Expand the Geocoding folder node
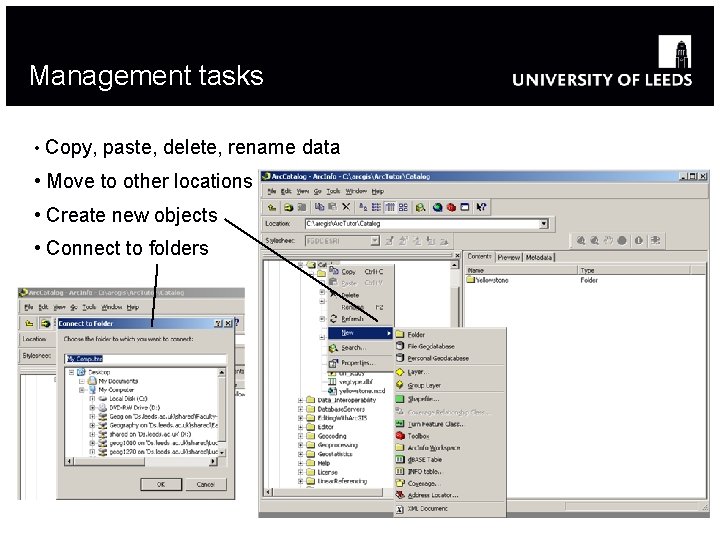The height and width of the screenshot is (540, 720). 301,436
